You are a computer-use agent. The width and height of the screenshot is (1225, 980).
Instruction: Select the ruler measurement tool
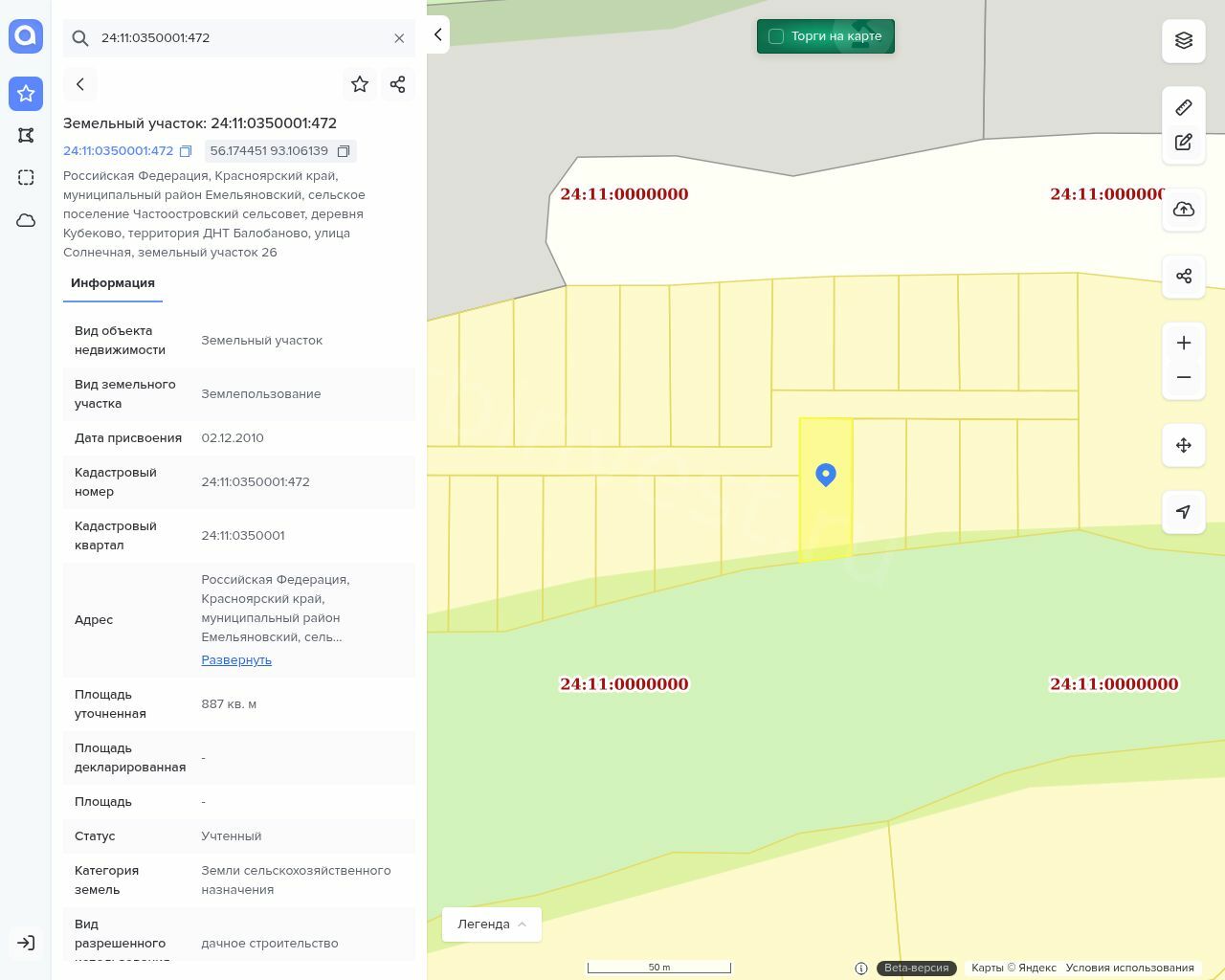[1184, 107]
